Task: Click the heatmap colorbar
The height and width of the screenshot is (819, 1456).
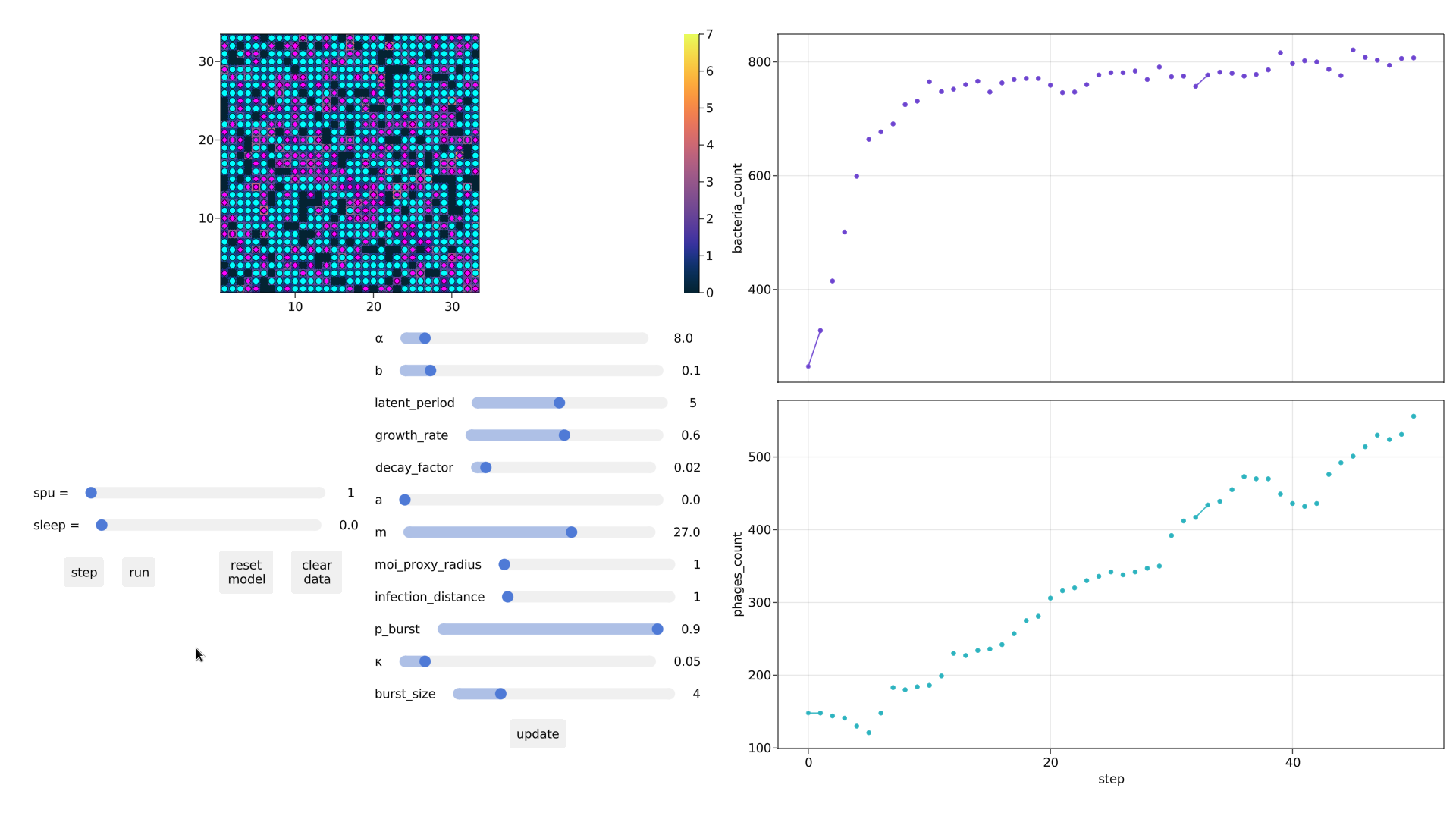Action: click(x=691, y=163)
